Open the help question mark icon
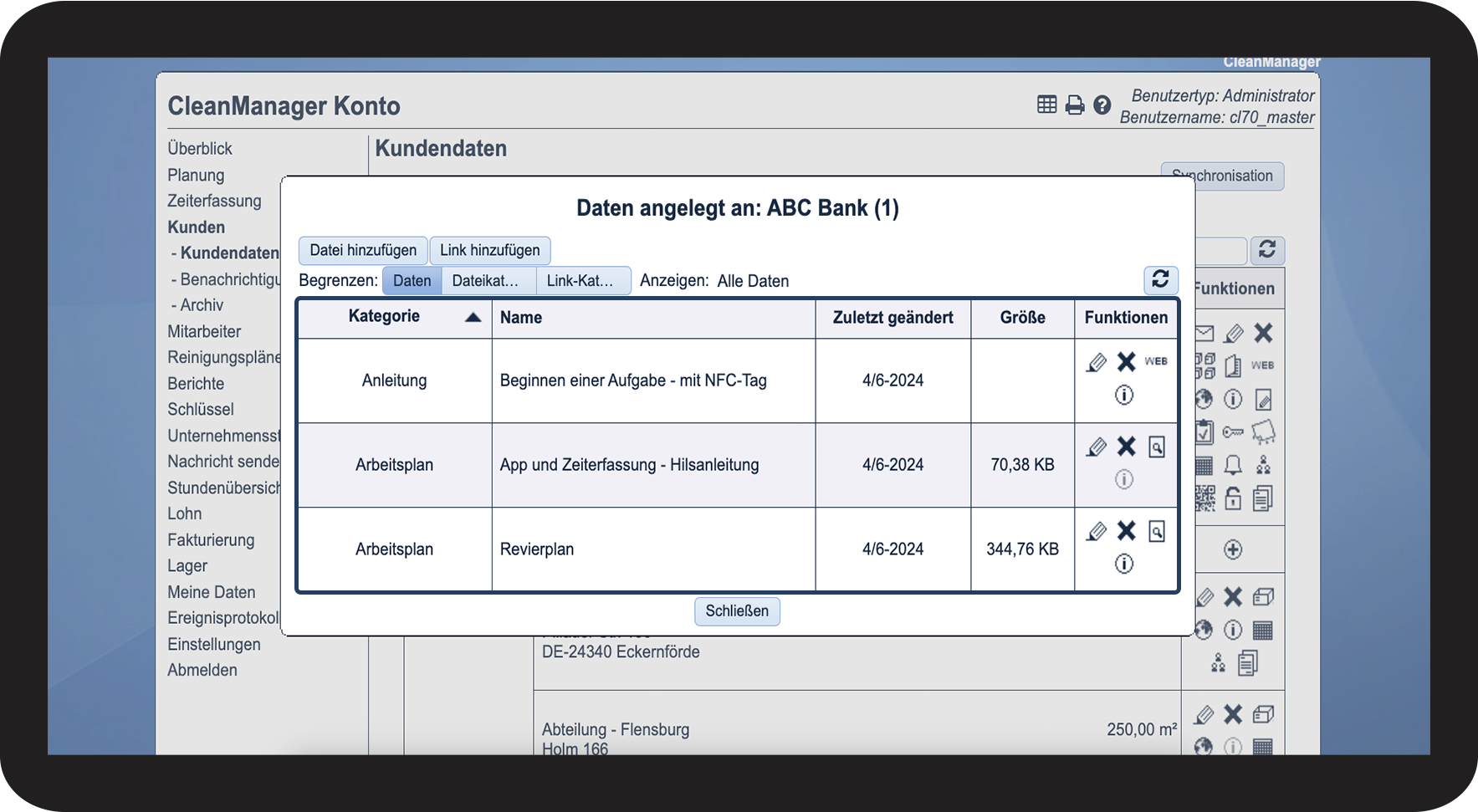 coord(1102,105)
